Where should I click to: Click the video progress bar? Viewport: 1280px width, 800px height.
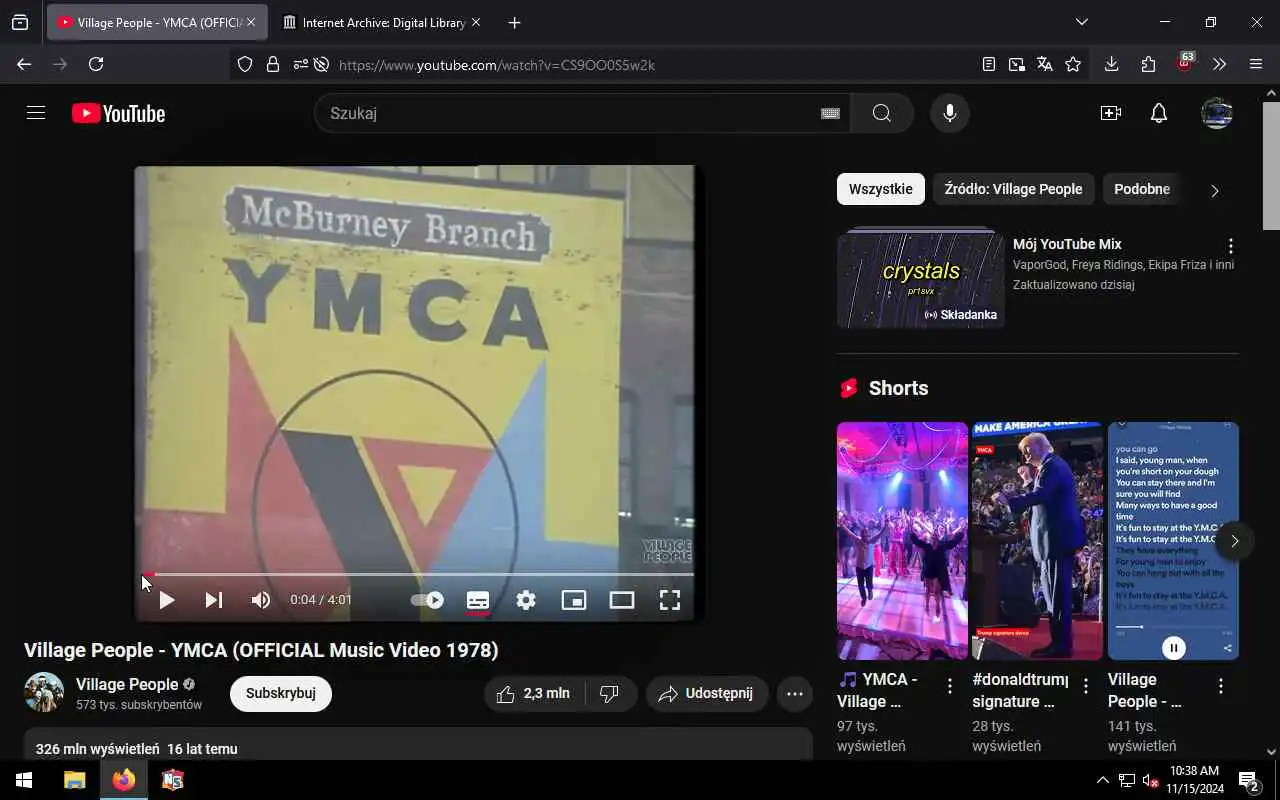(418, 575)
